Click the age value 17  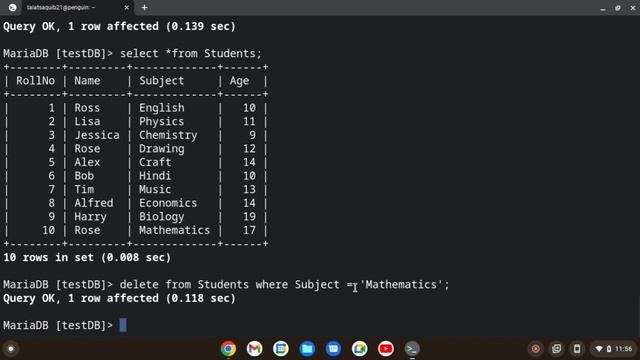tap(249, 230)
